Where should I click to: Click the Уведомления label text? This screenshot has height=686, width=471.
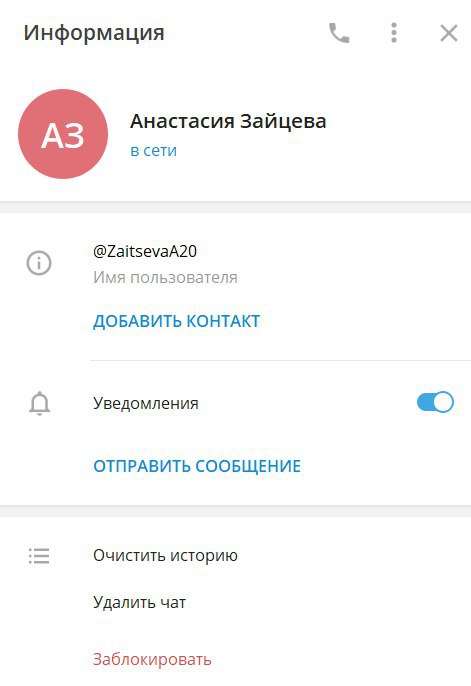146,403
